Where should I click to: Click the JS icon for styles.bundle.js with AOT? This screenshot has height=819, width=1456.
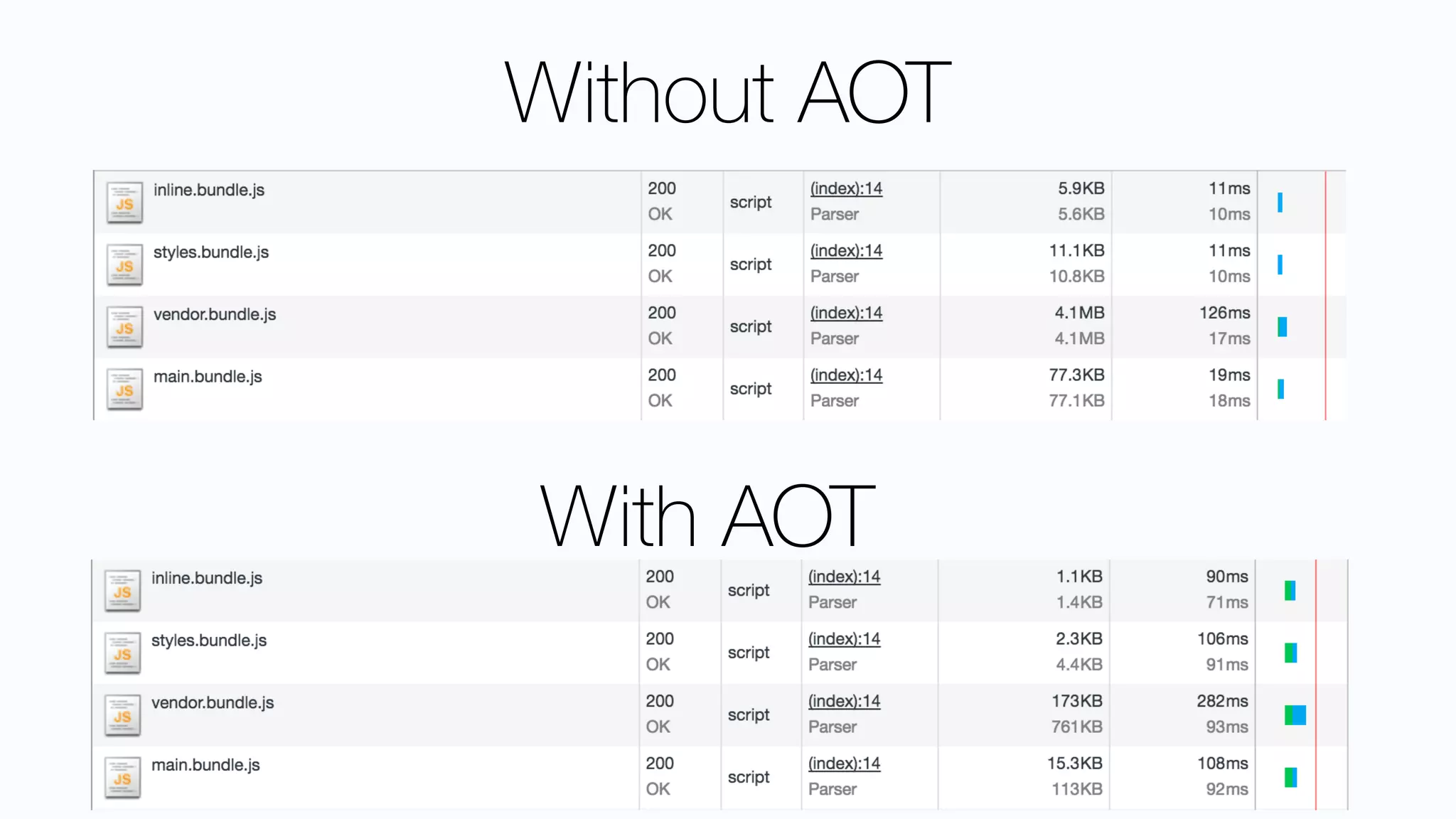pyautogui.click(x=122, y=653)
